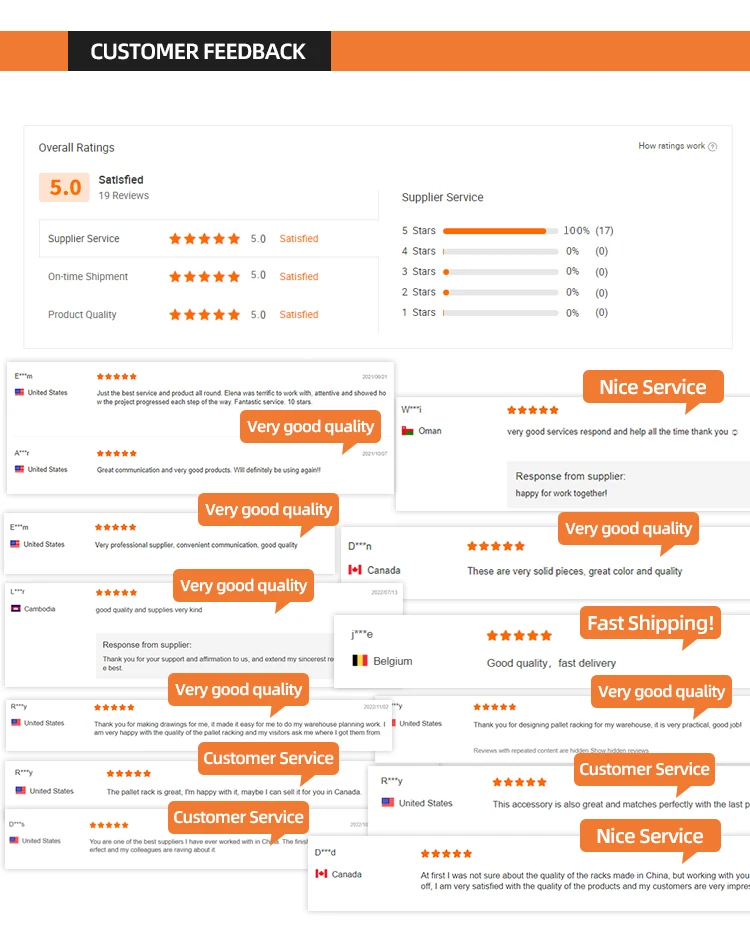The height and width of the screenshot is (938, 750).
Task: Click Show hidden reviews link
Action: pos(622,750)
